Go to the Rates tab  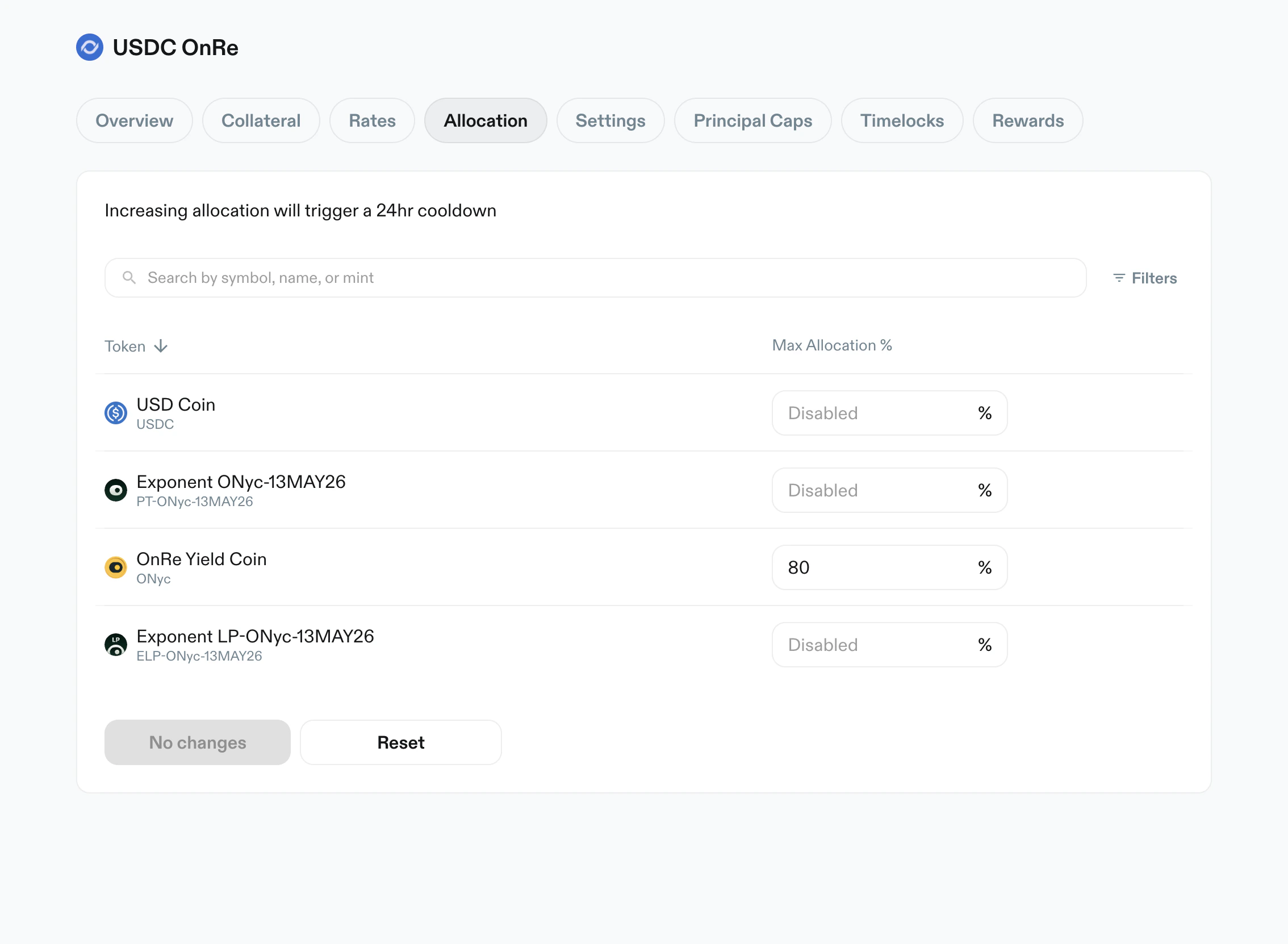pos(373,120)
